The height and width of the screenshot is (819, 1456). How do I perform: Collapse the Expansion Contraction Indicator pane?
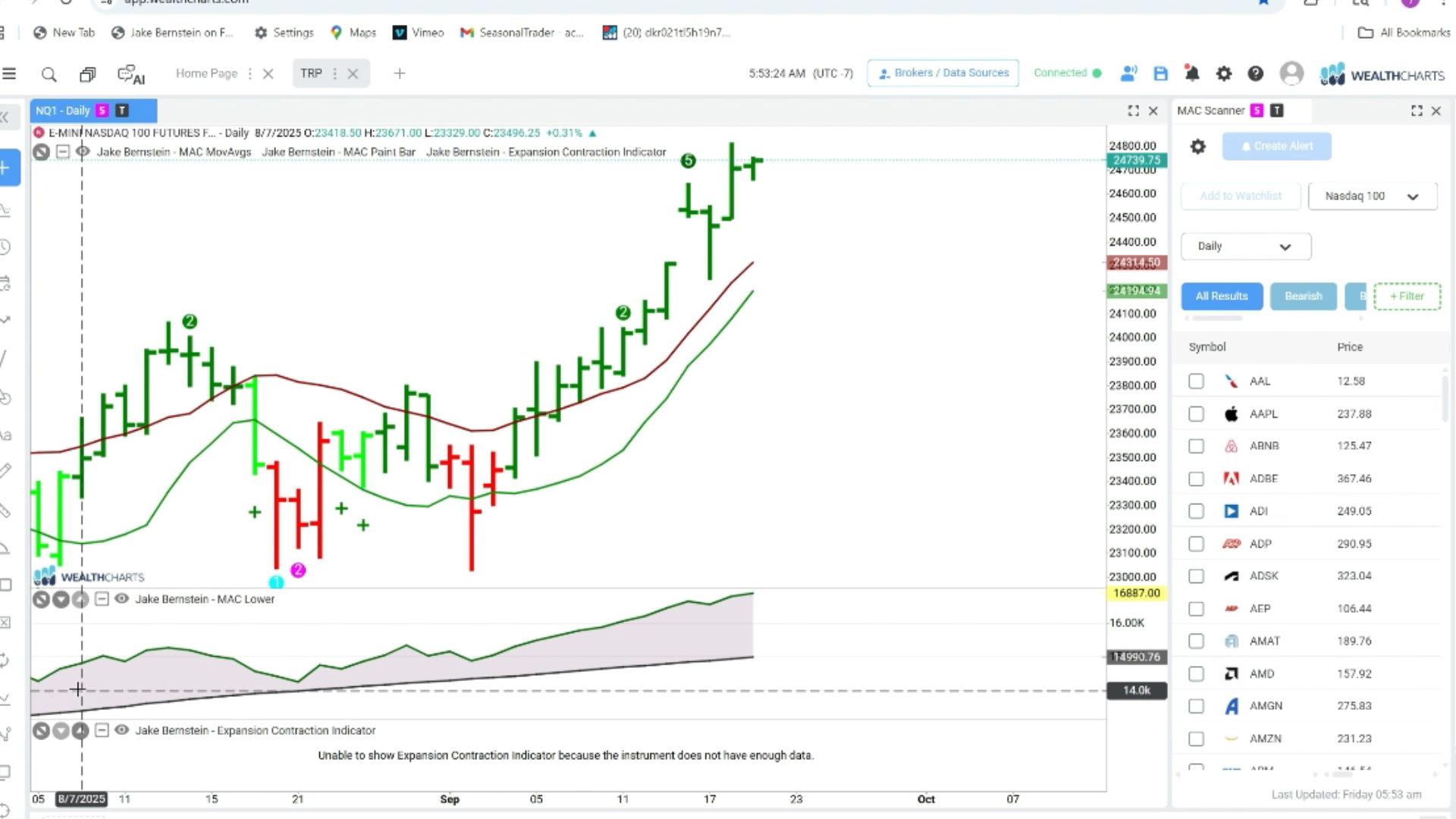point(102,730)
